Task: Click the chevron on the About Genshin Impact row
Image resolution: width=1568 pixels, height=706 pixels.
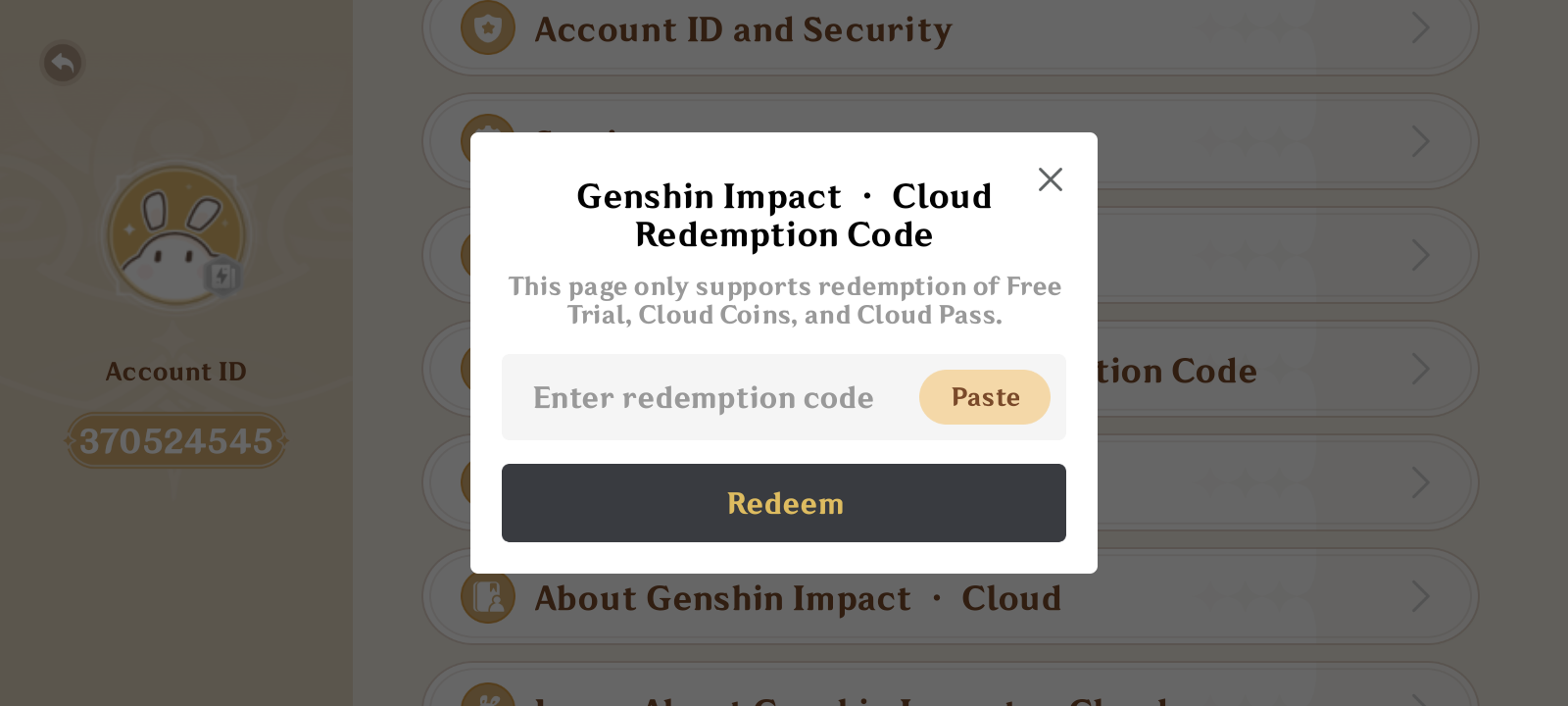Action: (1421, 597)
